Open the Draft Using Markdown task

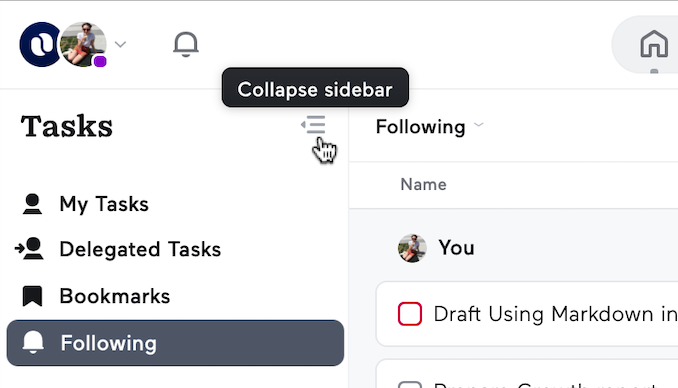point(555,314)
